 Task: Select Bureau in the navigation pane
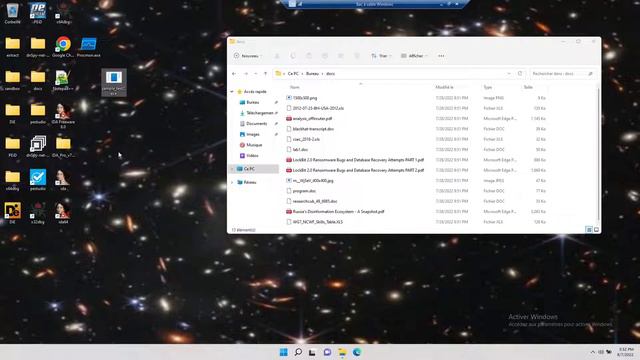[x=253, y=102]
